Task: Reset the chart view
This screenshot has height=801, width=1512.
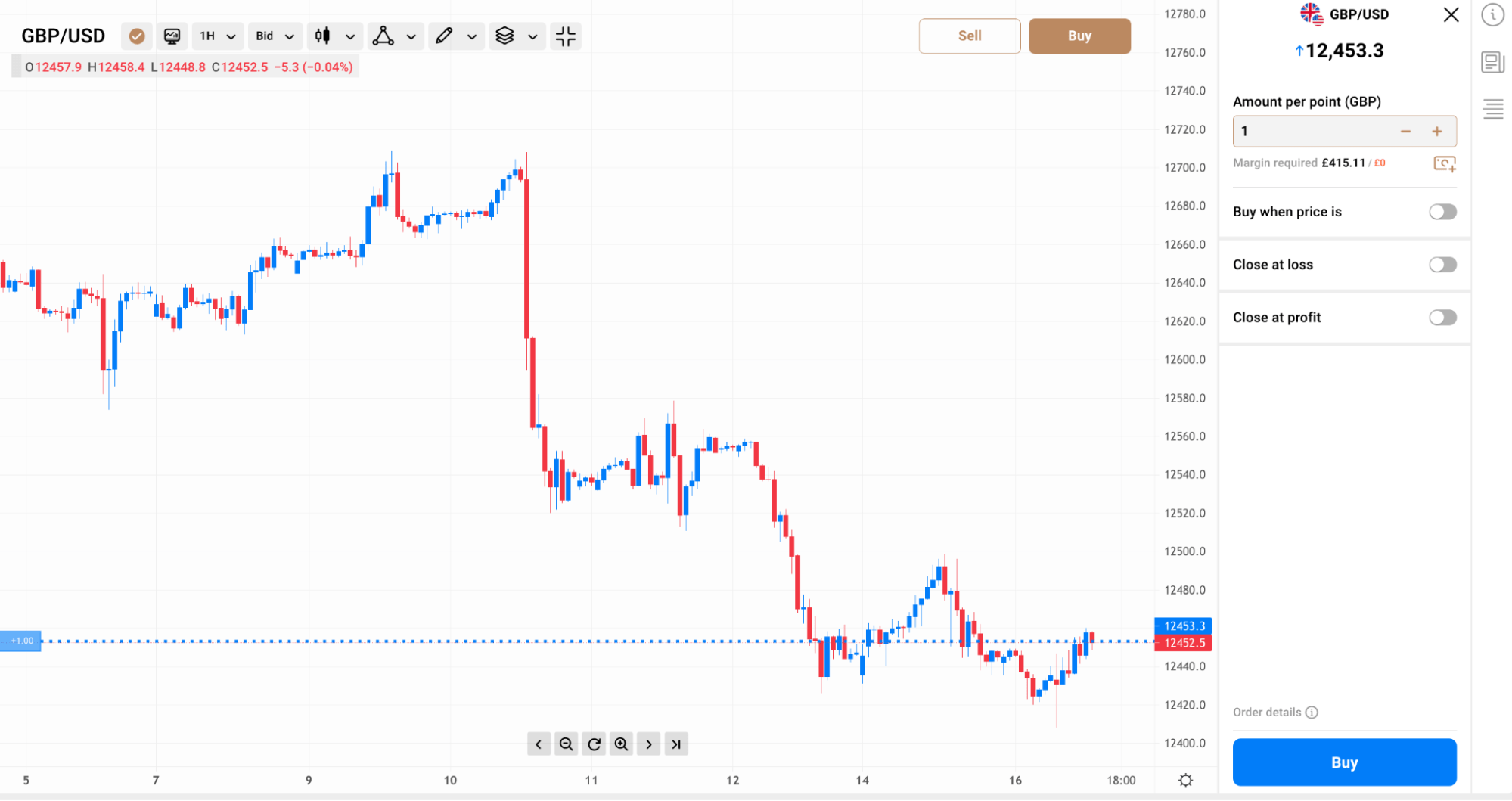Action: coord(594,744)
